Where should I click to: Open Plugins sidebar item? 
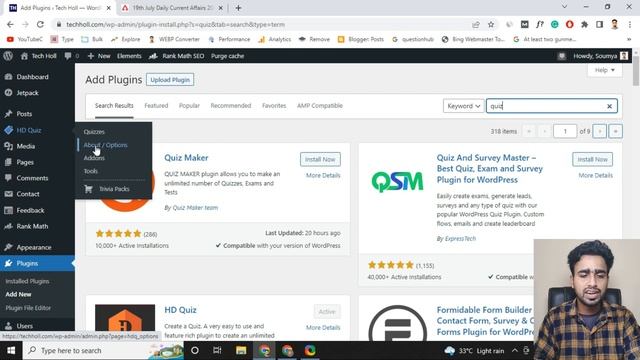37,263
